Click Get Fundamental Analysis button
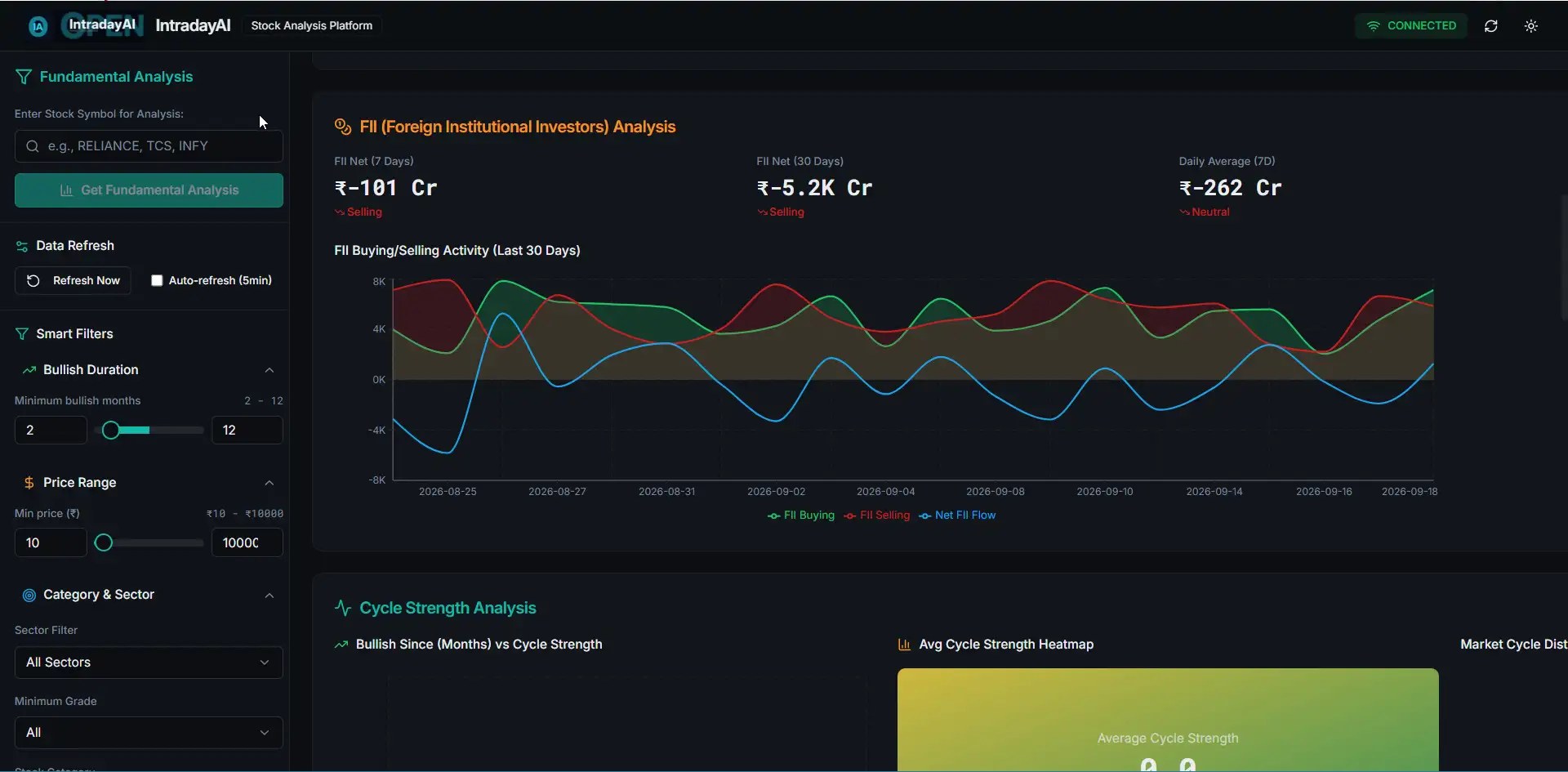Image resolution: width=1568 pixels, height=772 pixels. click(x=149, y=190)
